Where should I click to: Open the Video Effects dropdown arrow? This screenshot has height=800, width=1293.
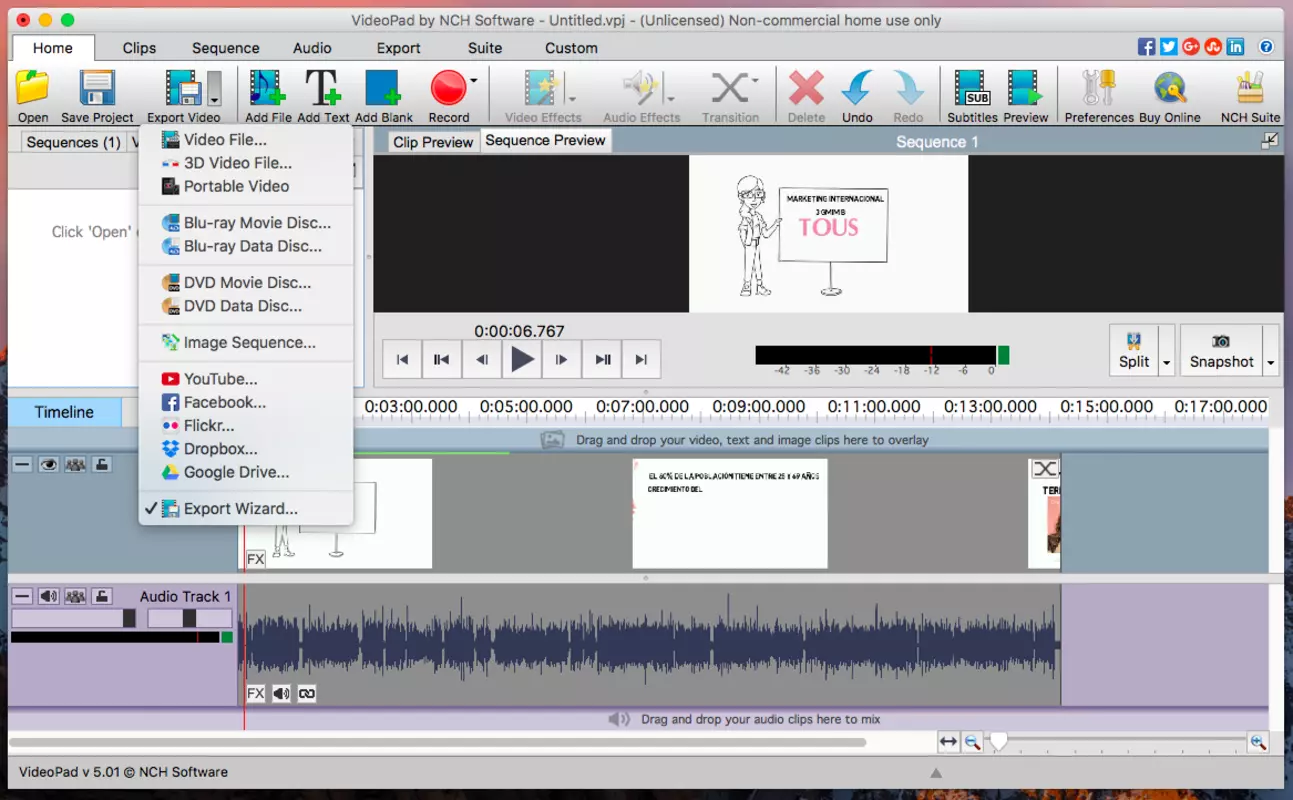(572, 98)
